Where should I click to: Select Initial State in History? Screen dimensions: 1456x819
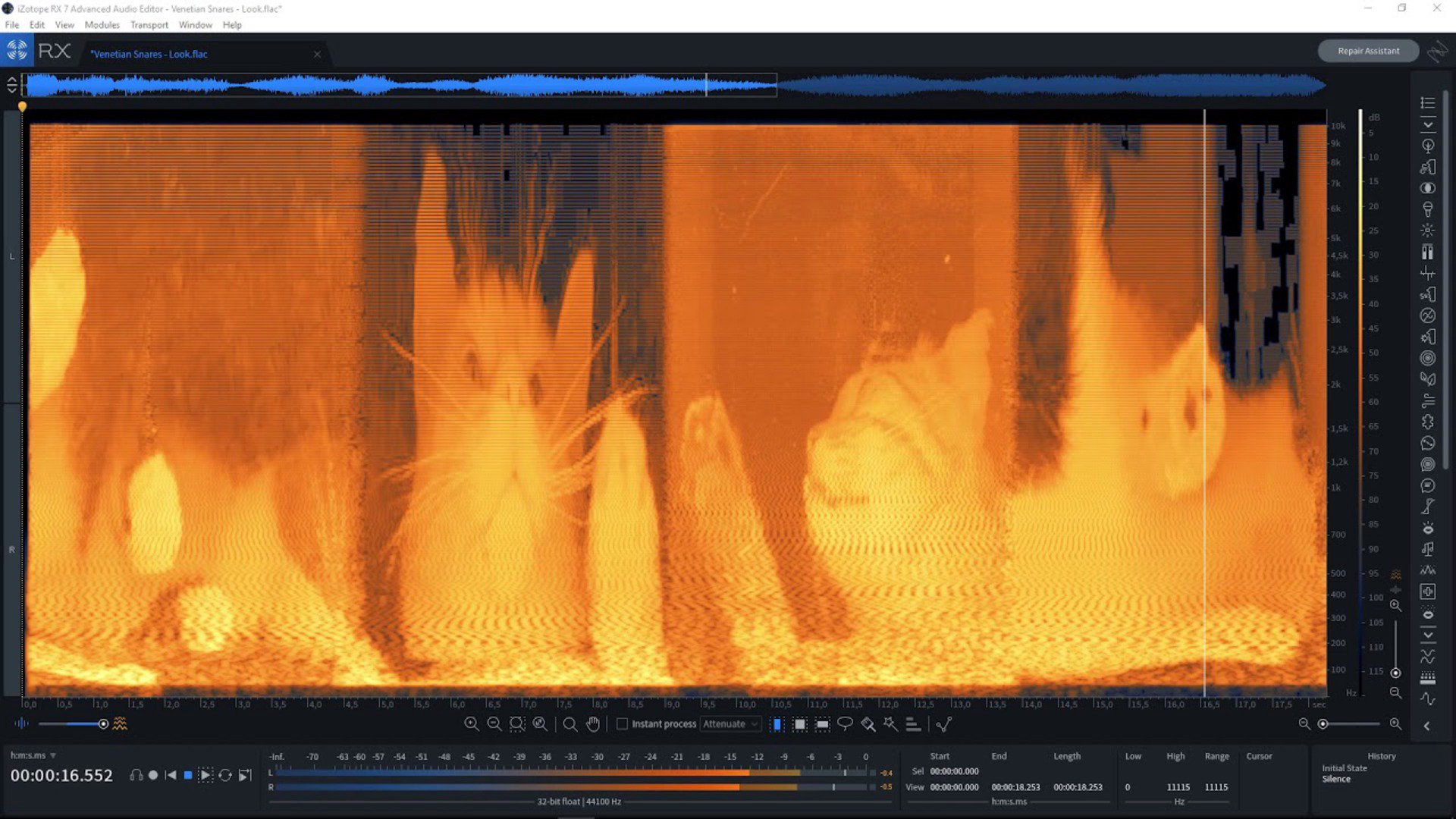[x=1345, y=768]
